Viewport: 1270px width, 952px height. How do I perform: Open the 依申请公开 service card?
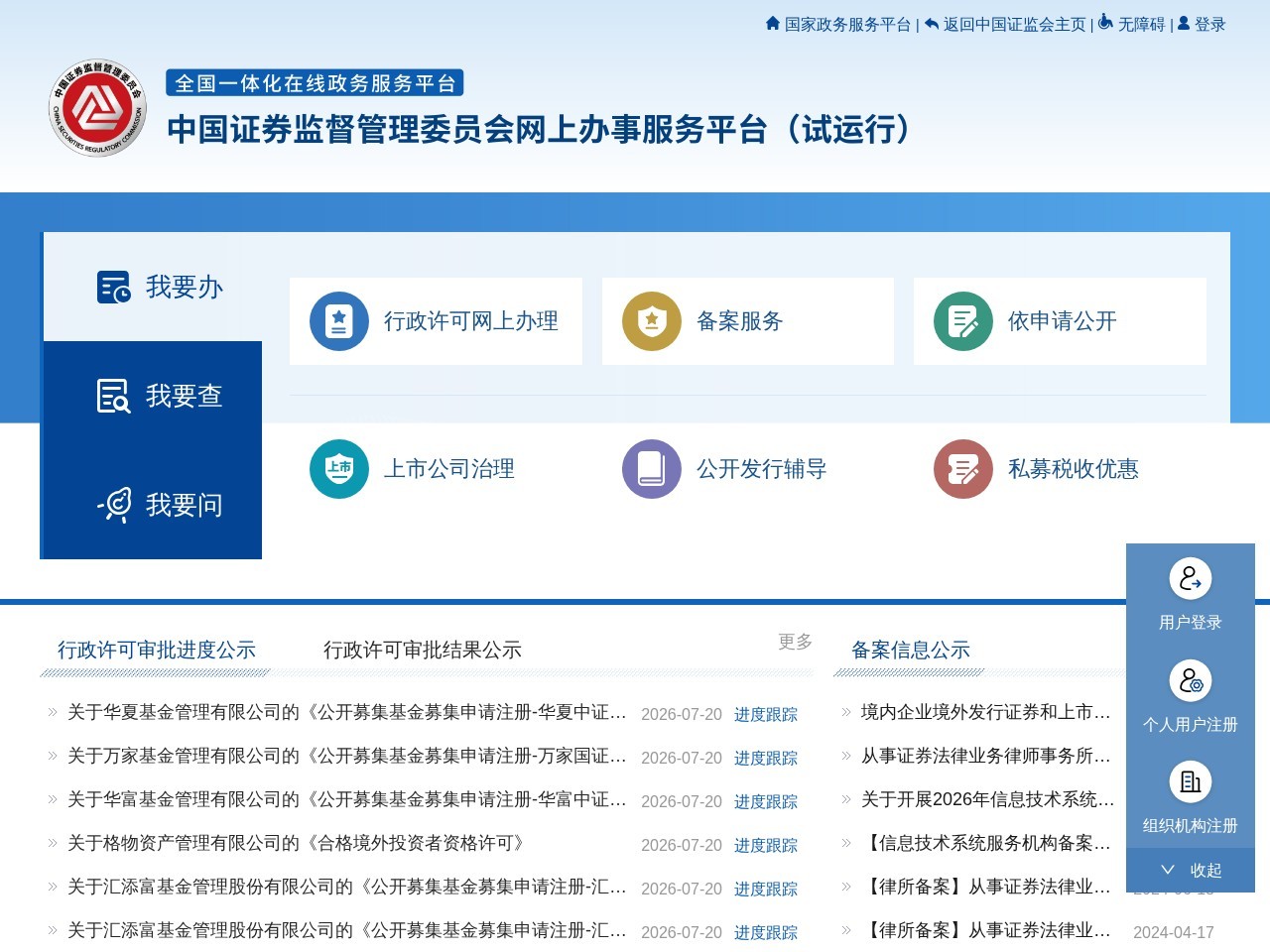coord(1060,321)
